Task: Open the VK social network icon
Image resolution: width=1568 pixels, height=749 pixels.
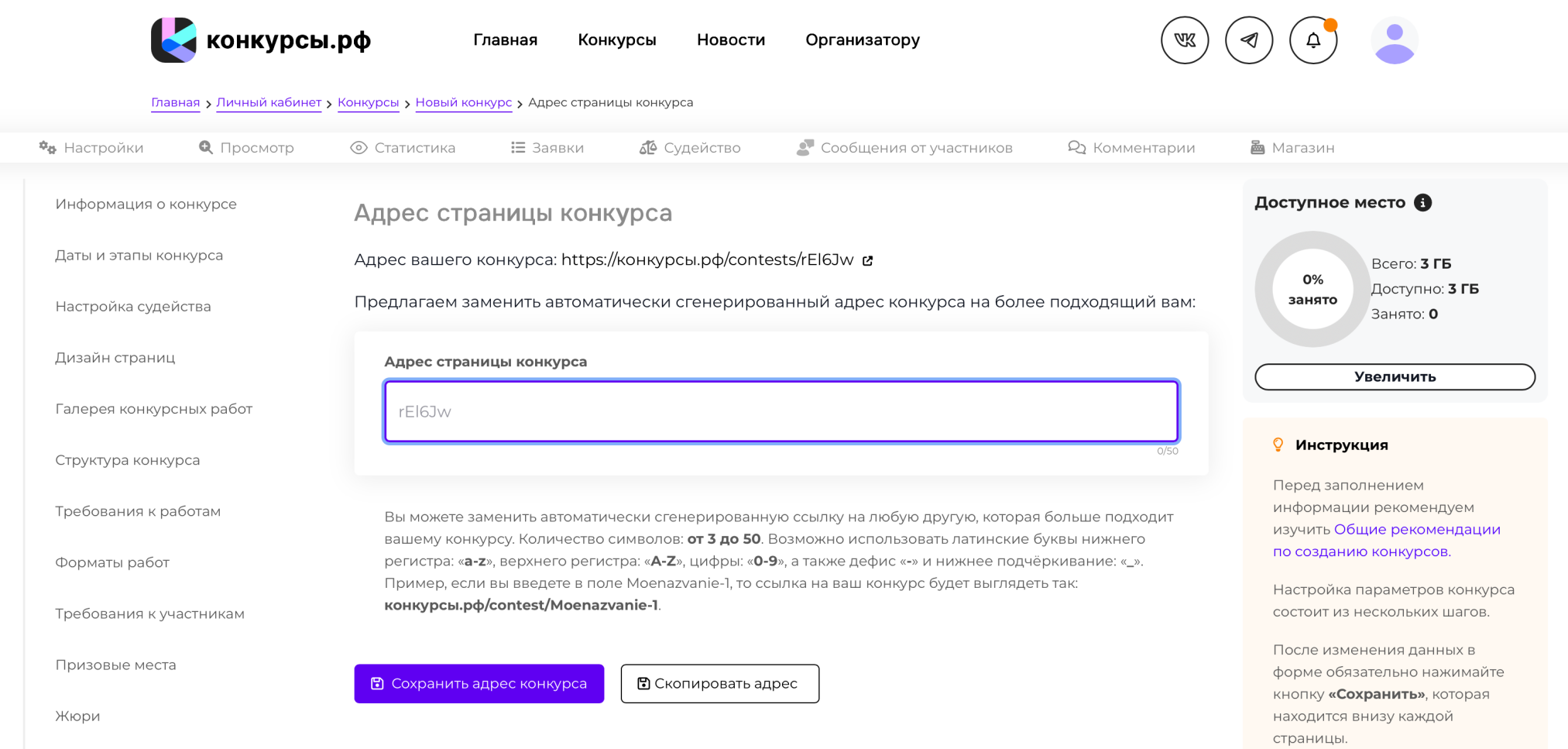Action: click(x=1184, y=40)
